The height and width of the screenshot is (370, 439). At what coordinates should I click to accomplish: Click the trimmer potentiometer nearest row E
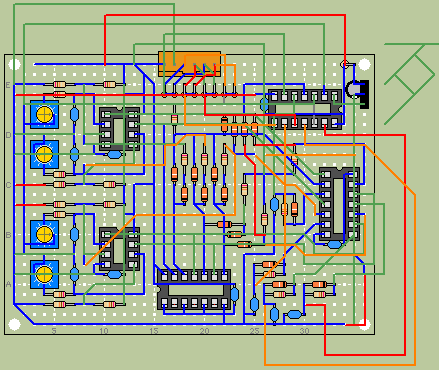pyautogui.click(x=44, y=115)
